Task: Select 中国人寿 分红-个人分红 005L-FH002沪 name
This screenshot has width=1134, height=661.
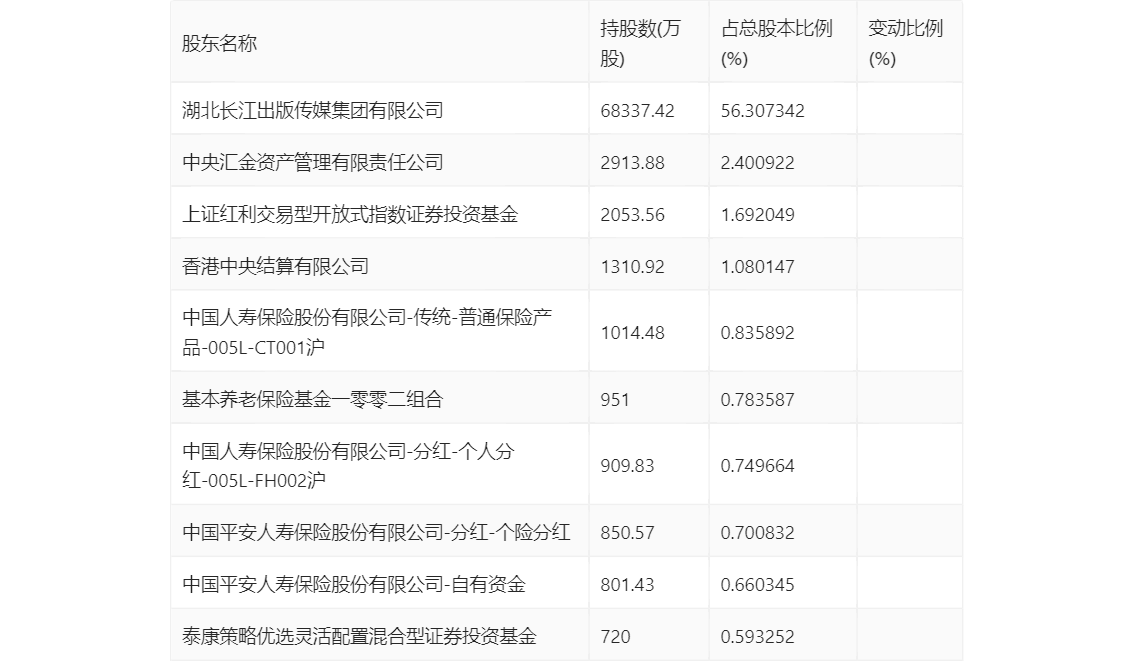Action: pyautogui.click(x=349, y=465)
